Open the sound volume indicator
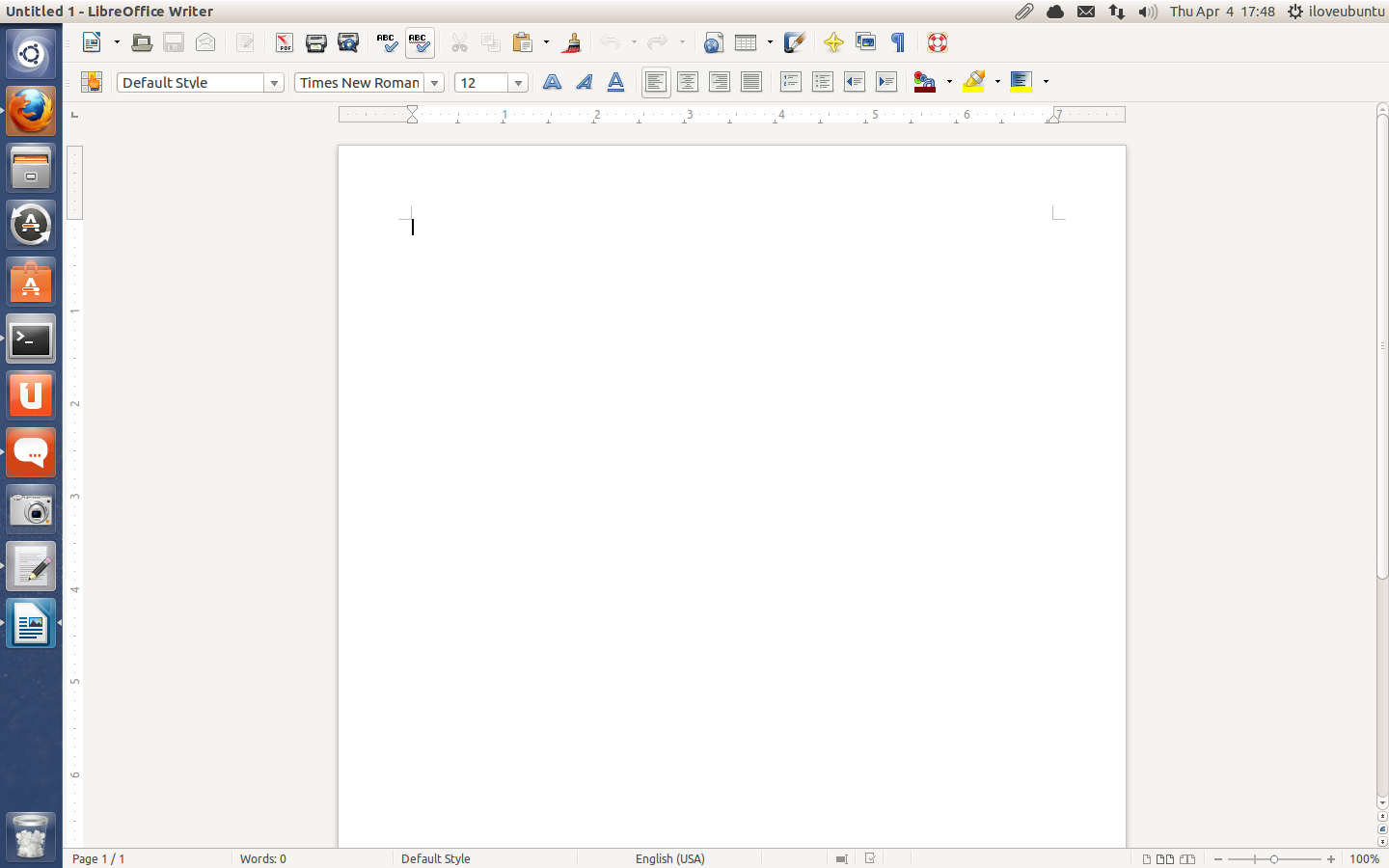1389x868 pixels. [1147, 12]
